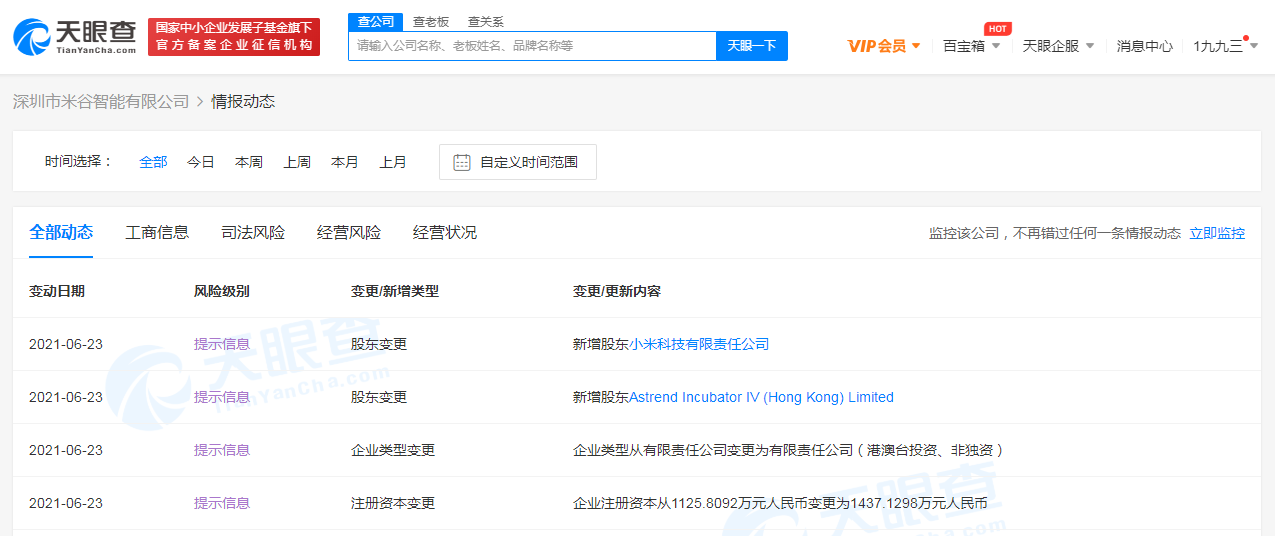Click 股东变更 in 小米科技 row
The height and width of the screenshot is (536, 1275).
[379, 344]
